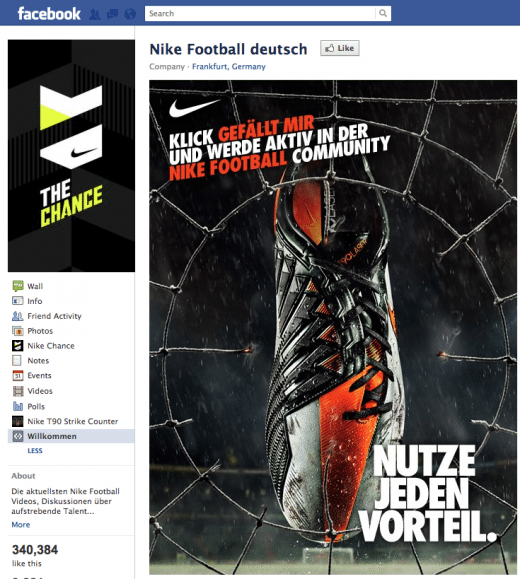Click the search magnifier icon

[383, 13]
